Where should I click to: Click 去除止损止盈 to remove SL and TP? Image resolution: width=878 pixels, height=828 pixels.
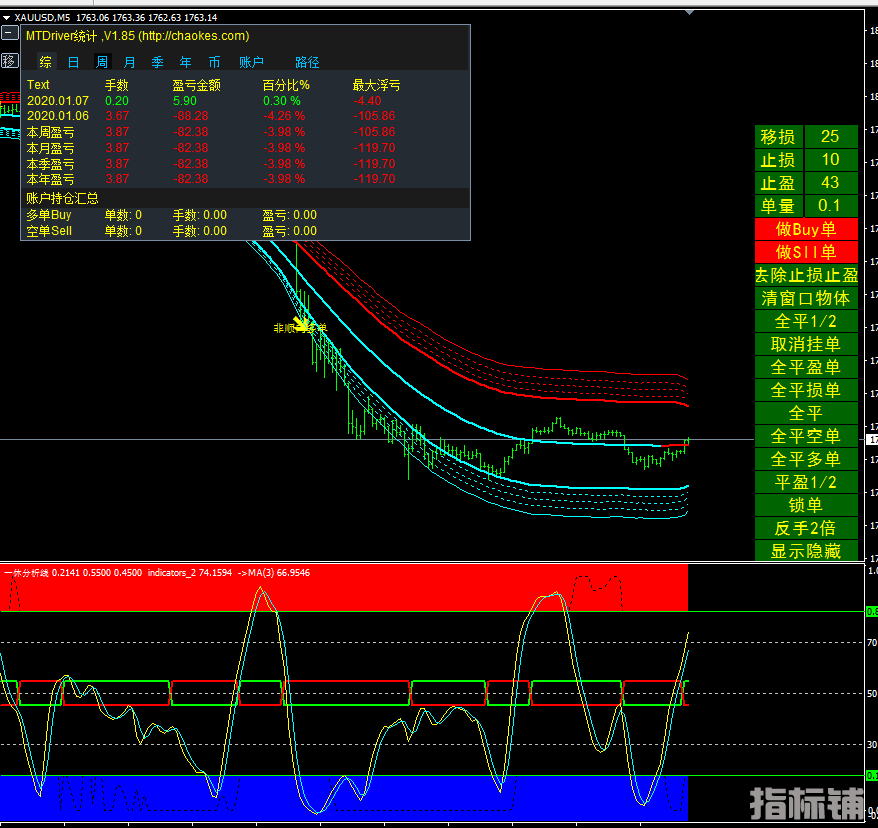806,275
